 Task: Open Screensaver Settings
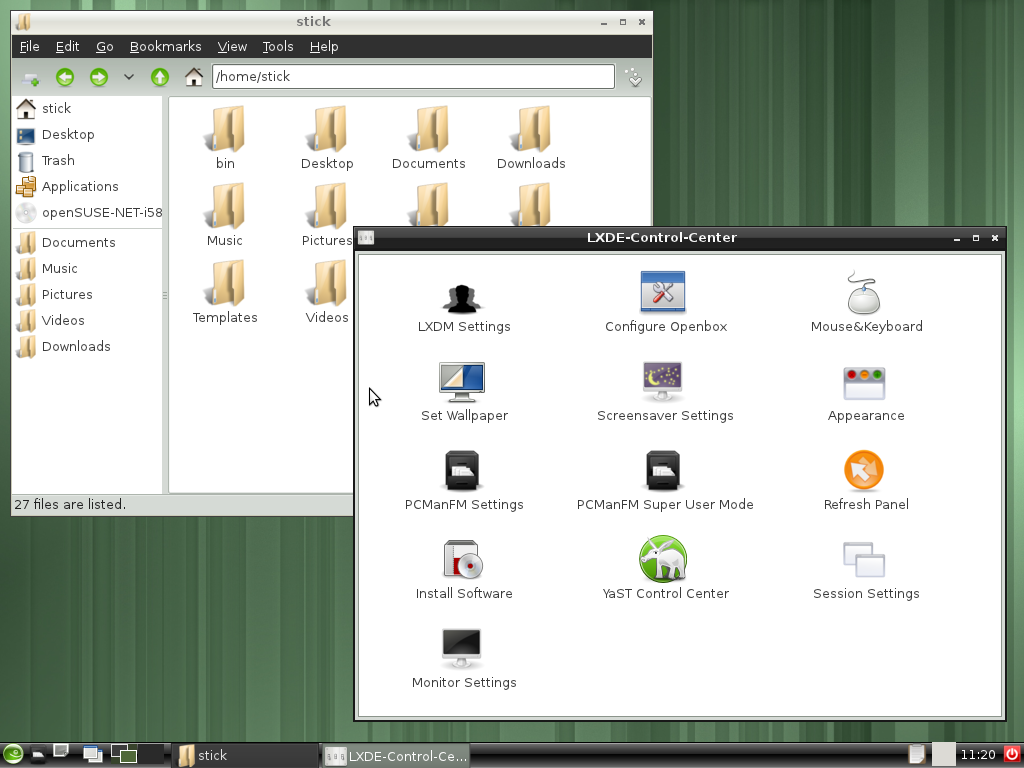(x=663, y=383)
